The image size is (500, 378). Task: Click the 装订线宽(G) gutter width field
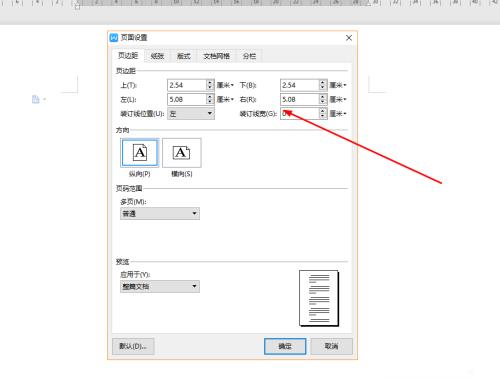299,114
